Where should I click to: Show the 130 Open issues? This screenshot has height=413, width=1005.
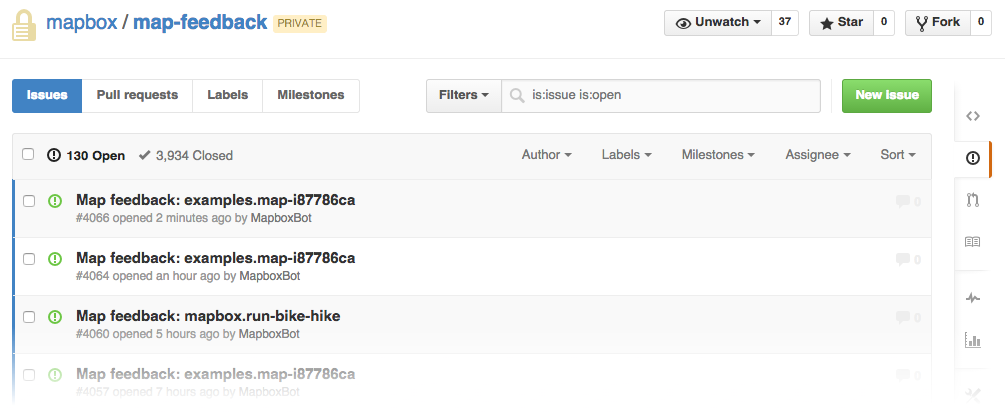(86, 155)
